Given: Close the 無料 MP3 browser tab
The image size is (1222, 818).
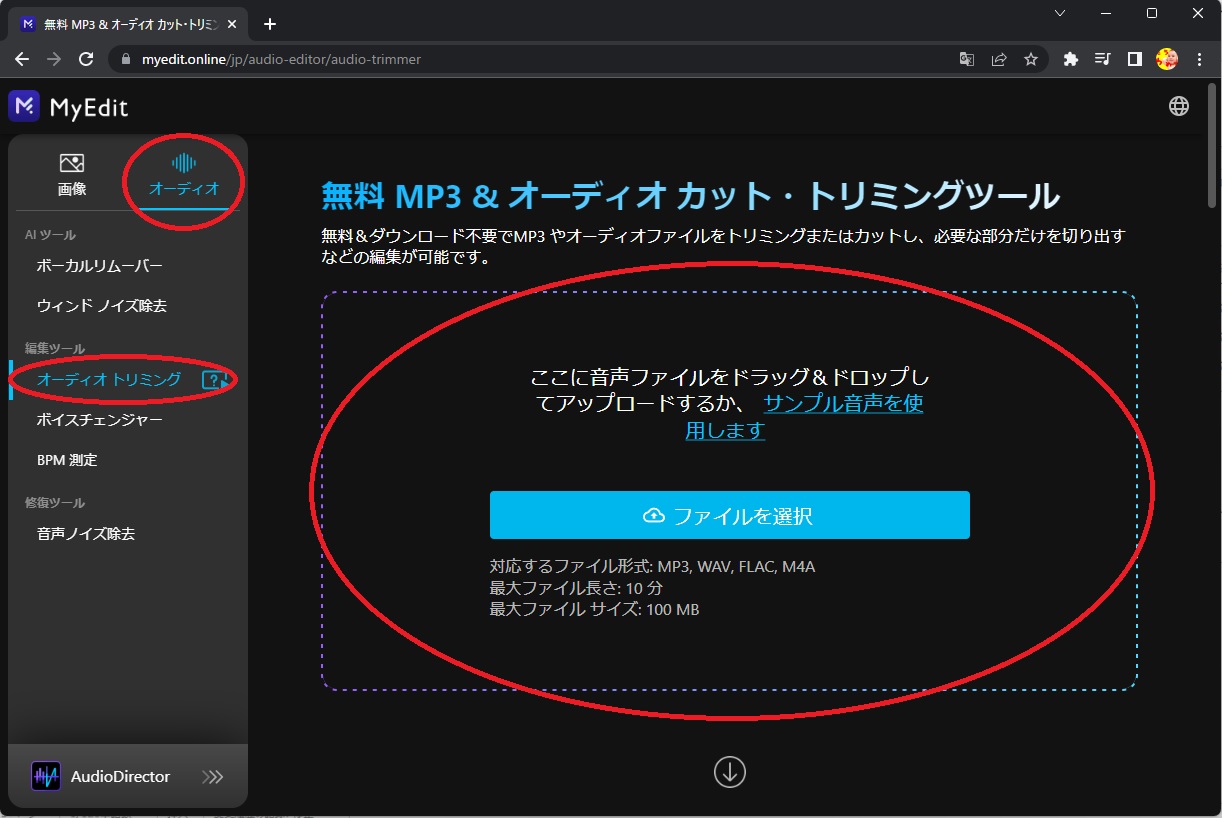Looking at the screenshot, I should click(x=232, y=24).
